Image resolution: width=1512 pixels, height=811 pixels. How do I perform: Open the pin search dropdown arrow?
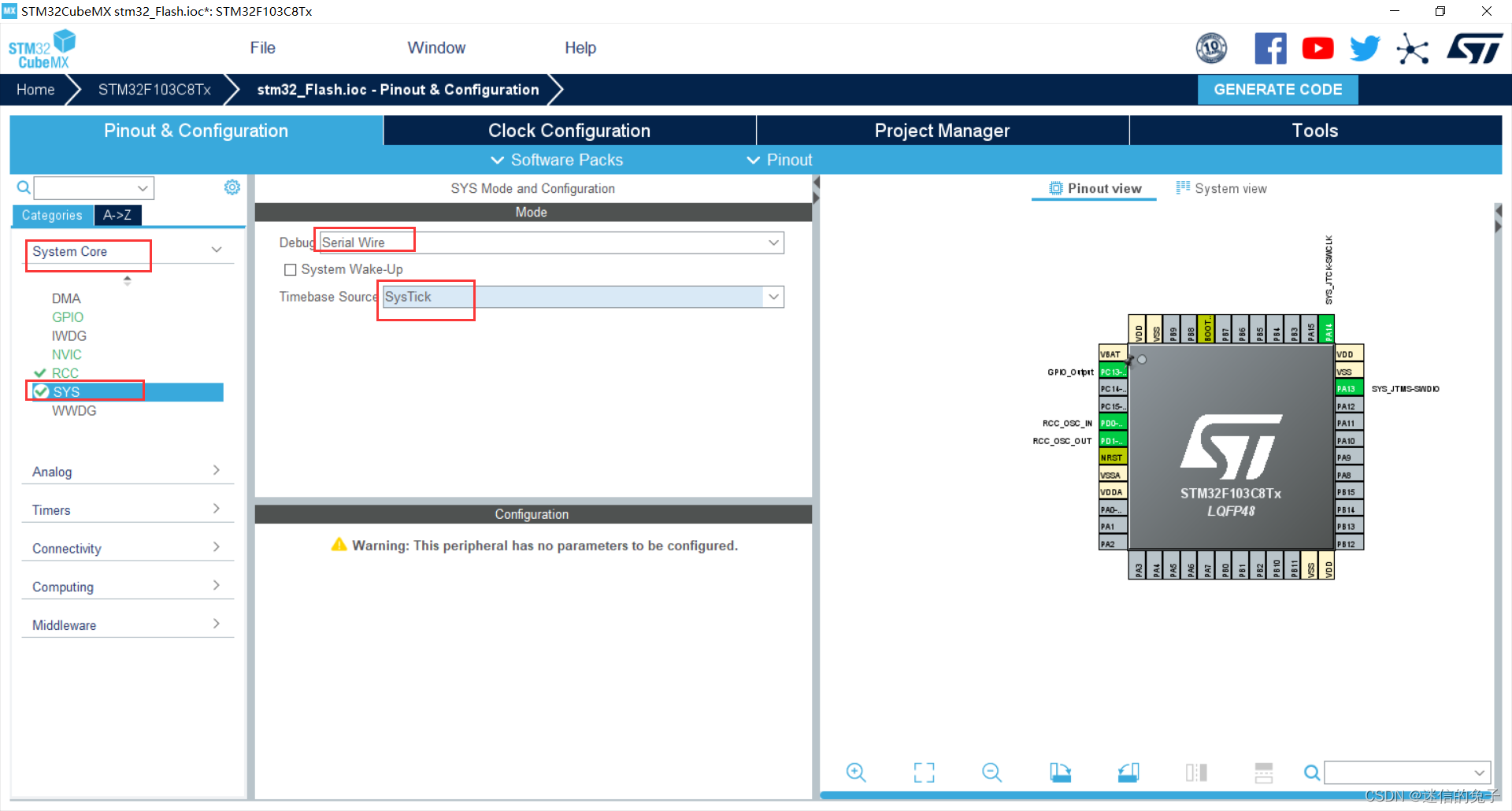1479,773
